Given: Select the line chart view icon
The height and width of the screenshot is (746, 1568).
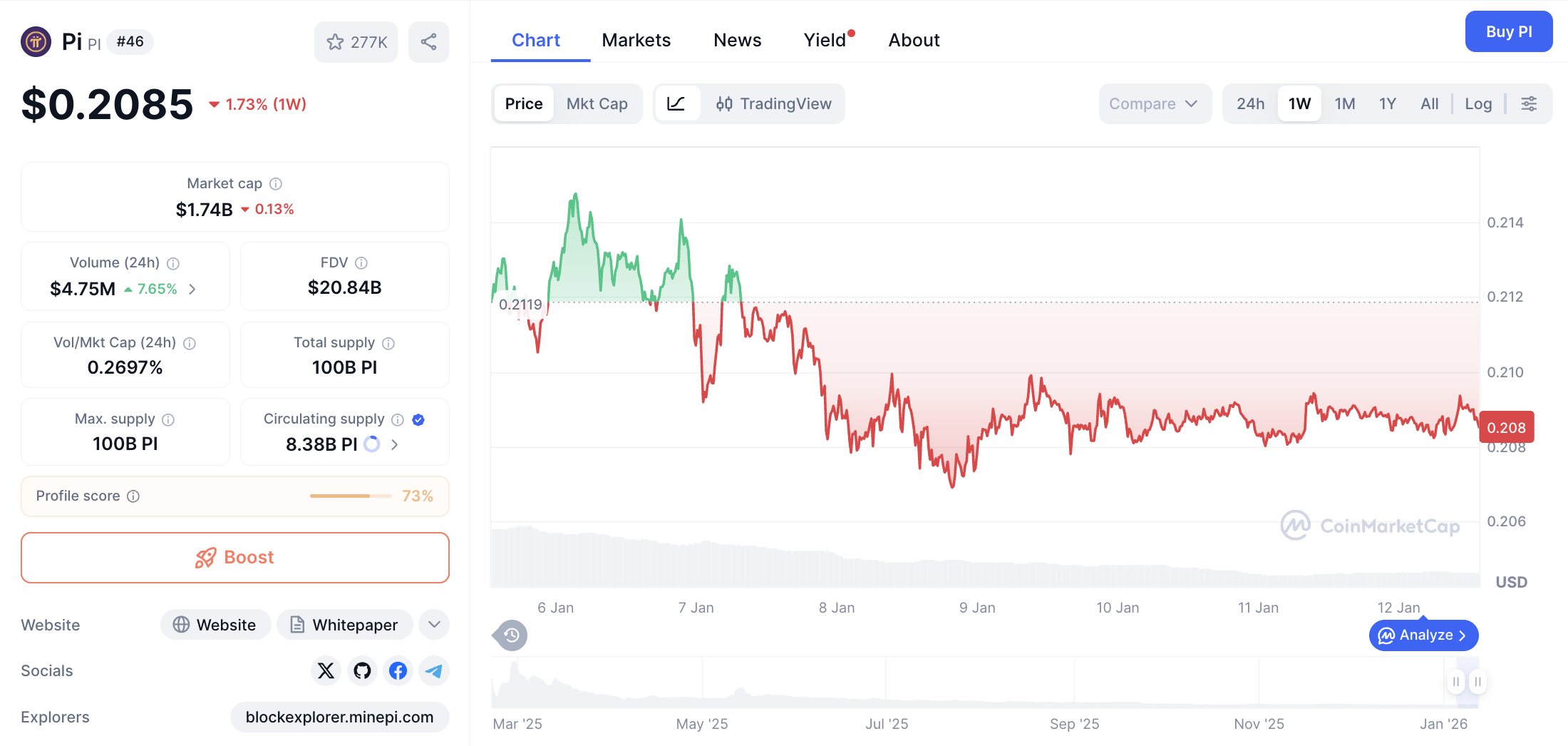Looking at the screenshot, I should [678, 103].
